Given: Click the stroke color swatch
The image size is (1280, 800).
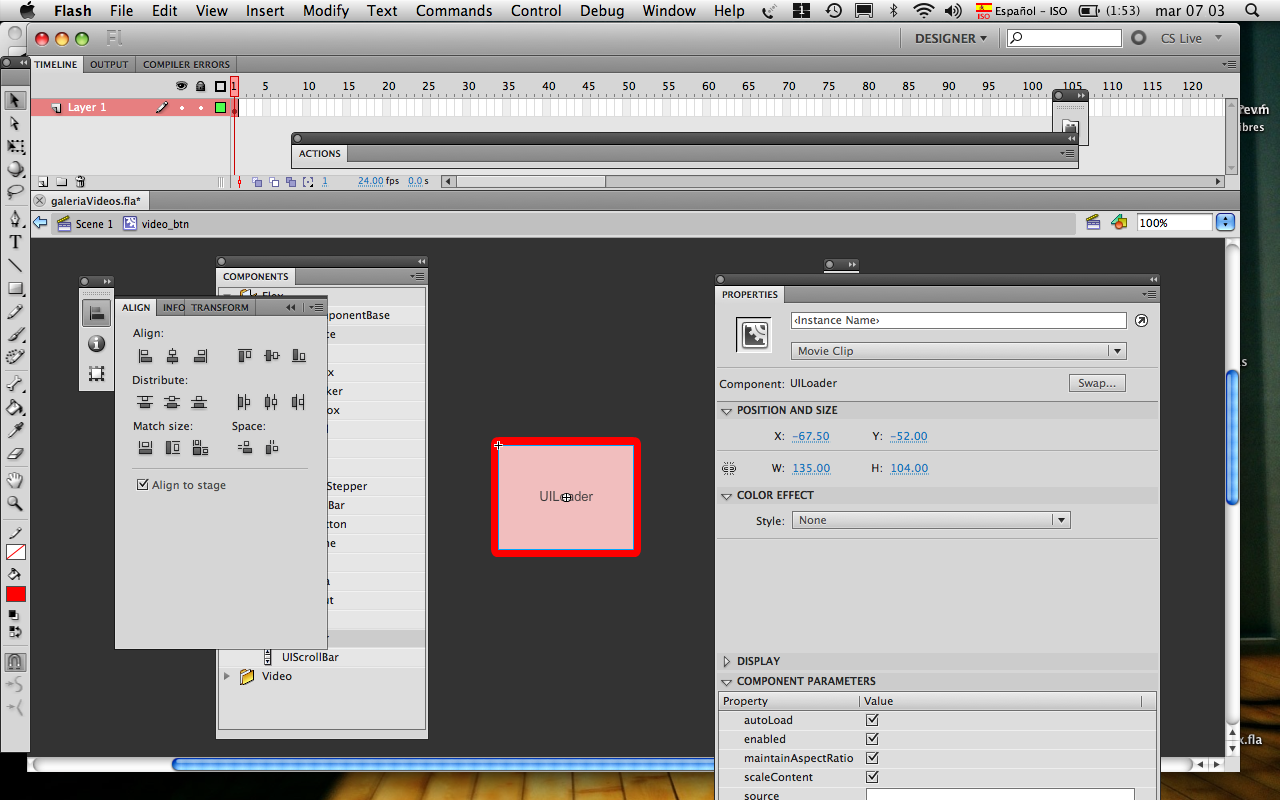Looking at the screenshot, I should click(x=16, y=552).
